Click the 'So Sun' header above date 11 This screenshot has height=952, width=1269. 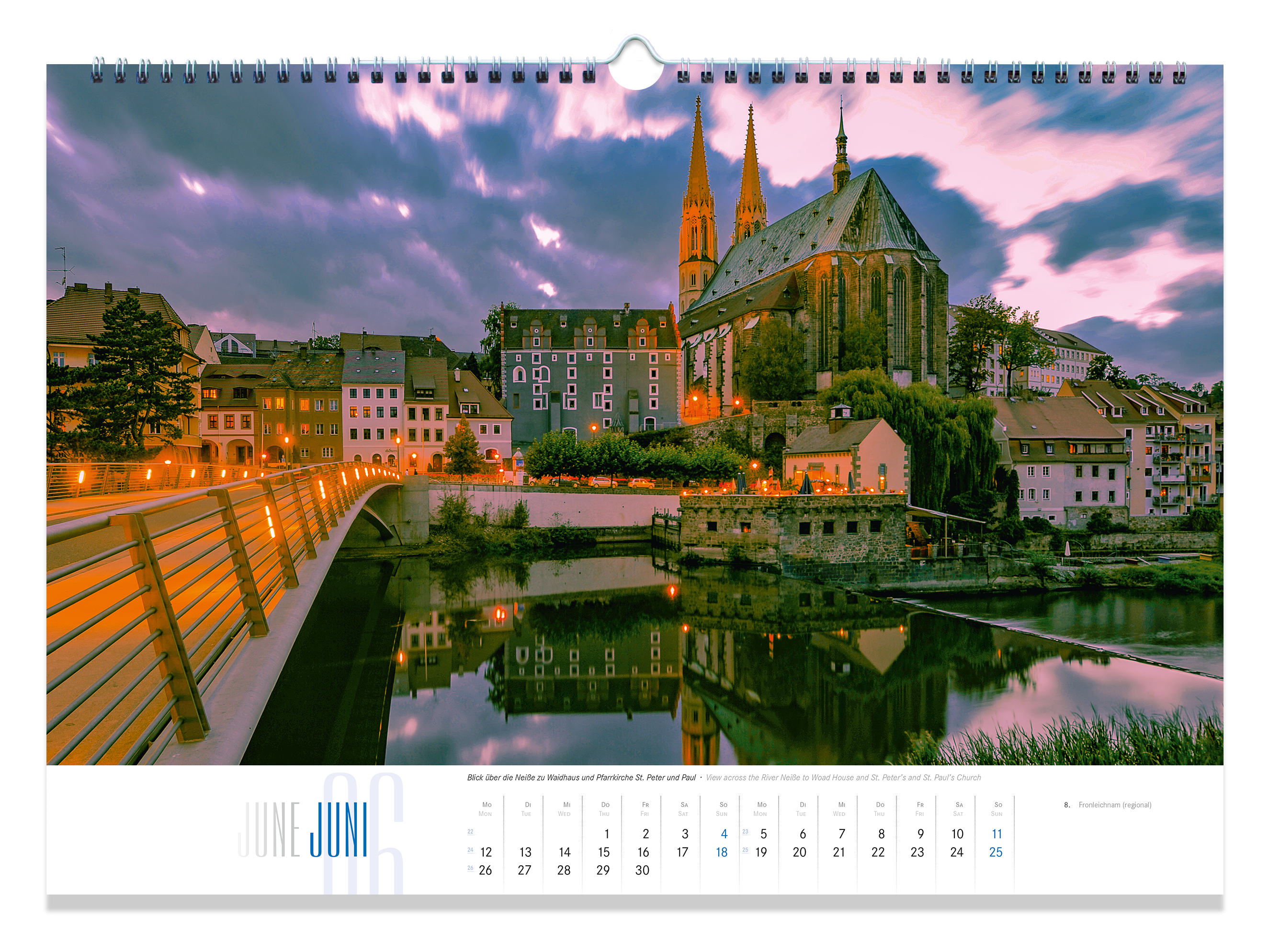coord(997,809)
